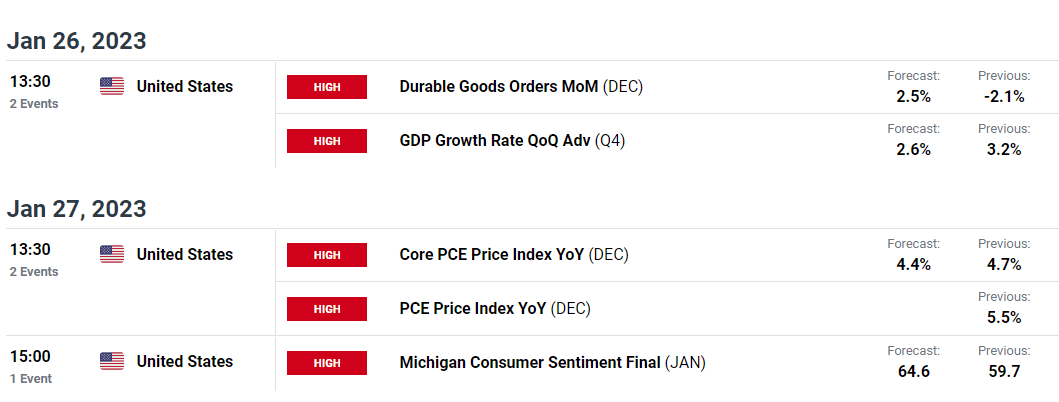
Task: Select the HIGH badge for Durable Goods Orders
Action: click(327, 87)
